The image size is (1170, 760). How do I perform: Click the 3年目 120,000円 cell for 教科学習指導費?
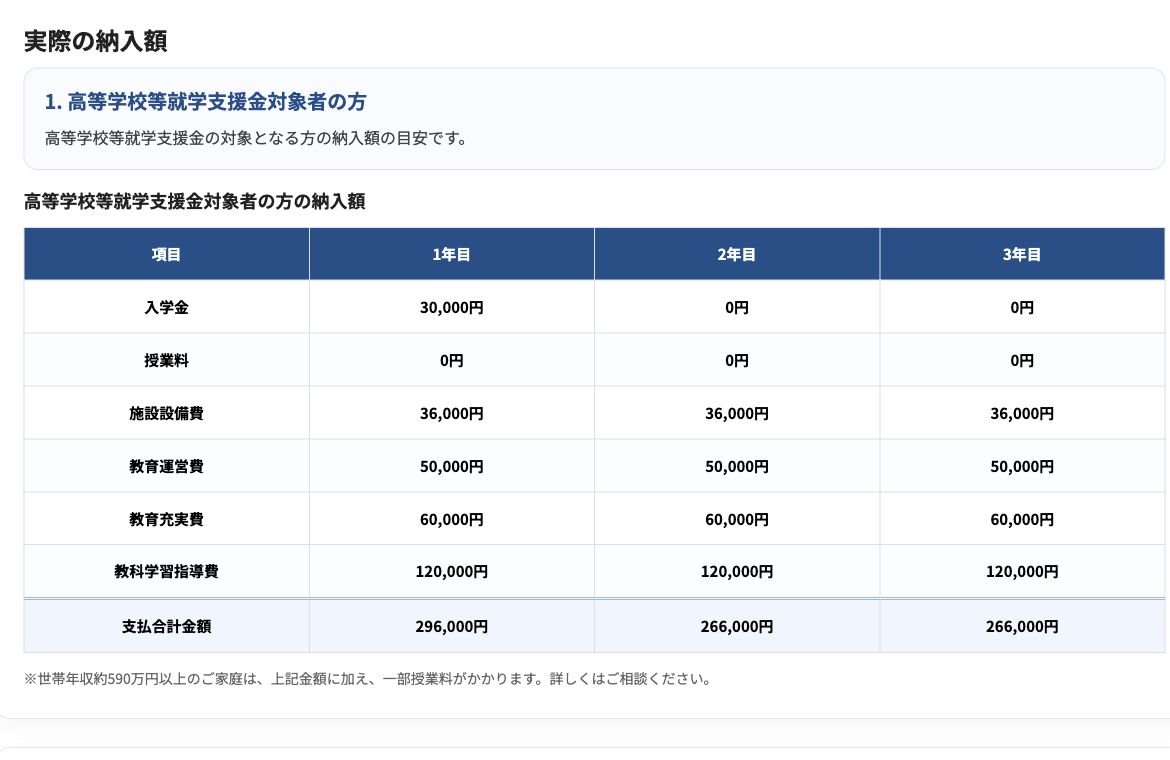(x=1022, y=571)
